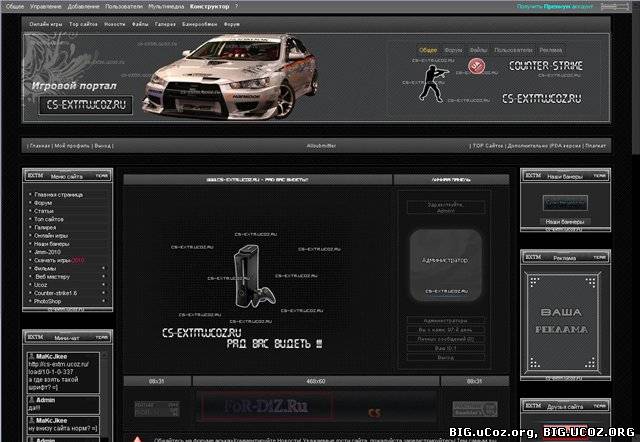Viewport: 640px width, 442px height.
Task: Click the red round badge icon
Action: [x=476, y=66]
